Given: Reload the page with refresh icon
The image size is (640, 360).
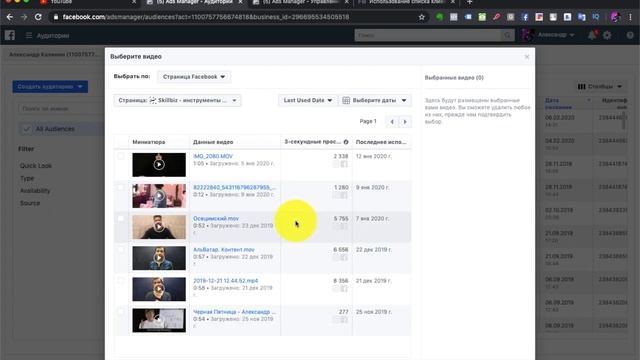Looking at the screenshot, I should click(38, 17).
